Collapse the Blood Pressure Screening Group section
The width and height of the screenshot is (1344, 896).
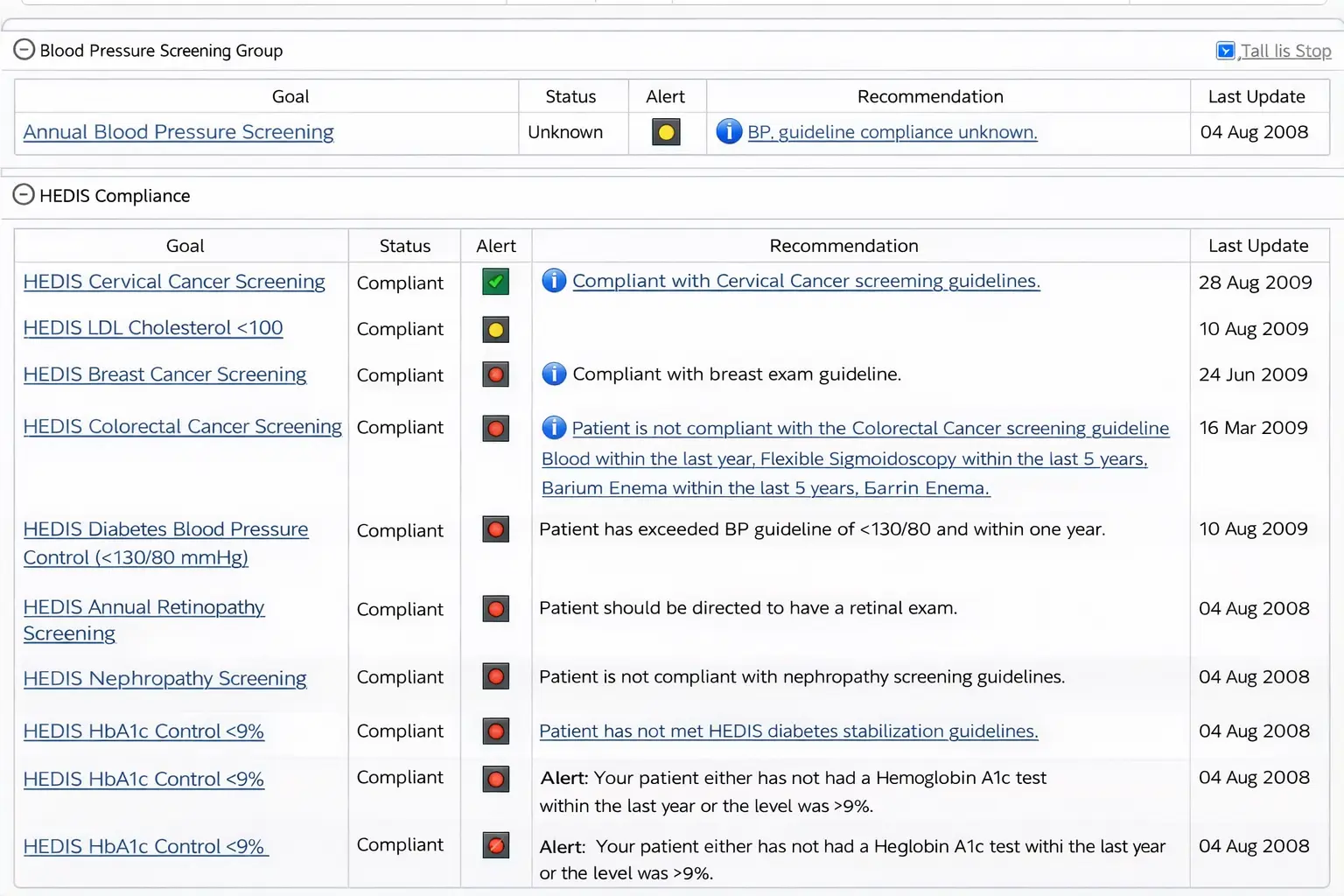[24, 49]
